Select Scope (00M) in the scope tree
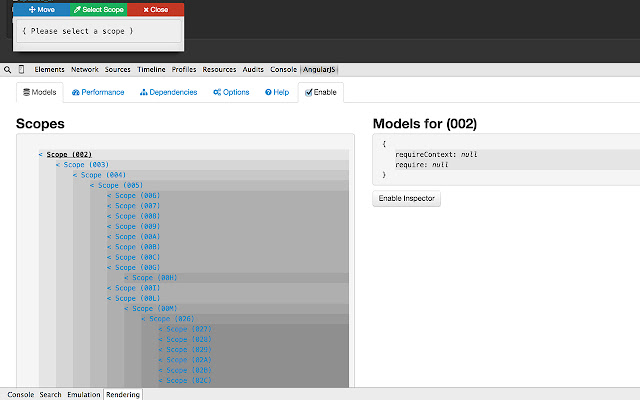Image resolution: width=640 pixels, height=400 pixels. pyautogui.click(x=155, y=309)
